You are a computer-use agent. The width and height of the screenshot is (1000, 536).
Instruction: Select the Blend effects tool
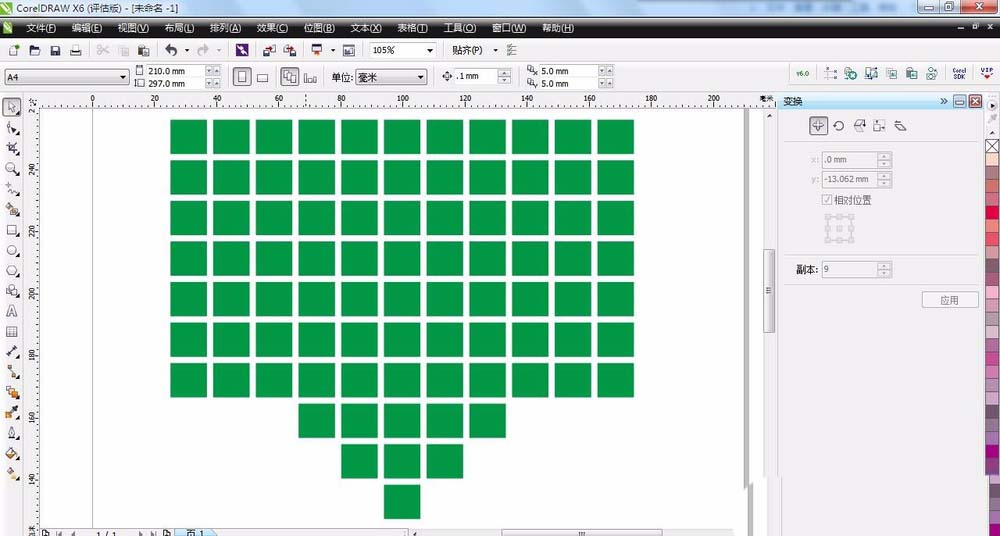coord(12,392)
